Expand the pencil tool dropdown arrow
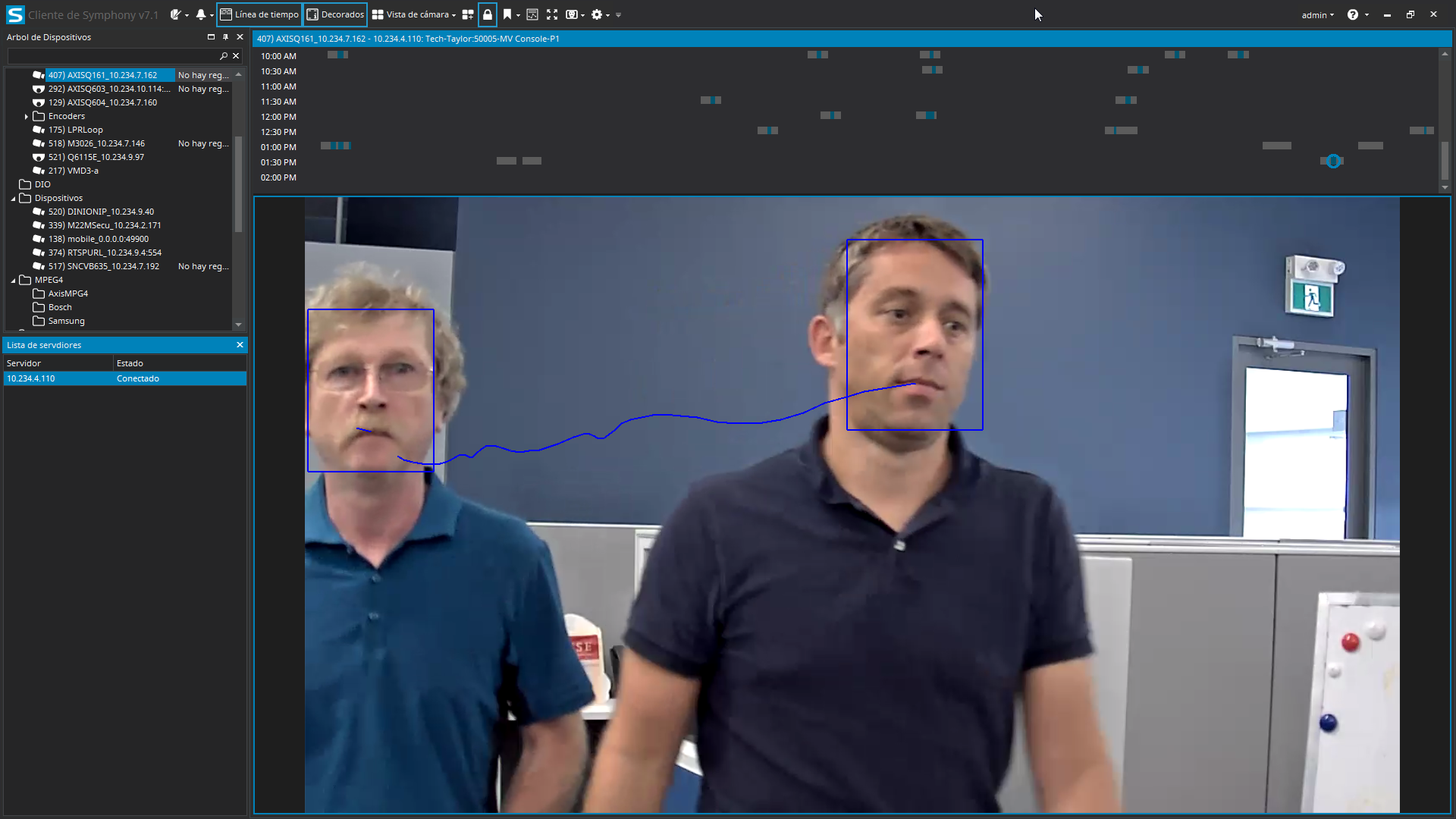Screen dimensions: 1456x819 coord(187,15)
